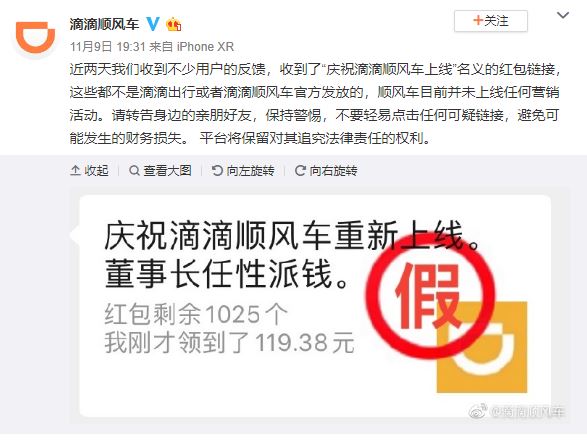Click the rotate-right arrow icon

click(x=300, y=171)
